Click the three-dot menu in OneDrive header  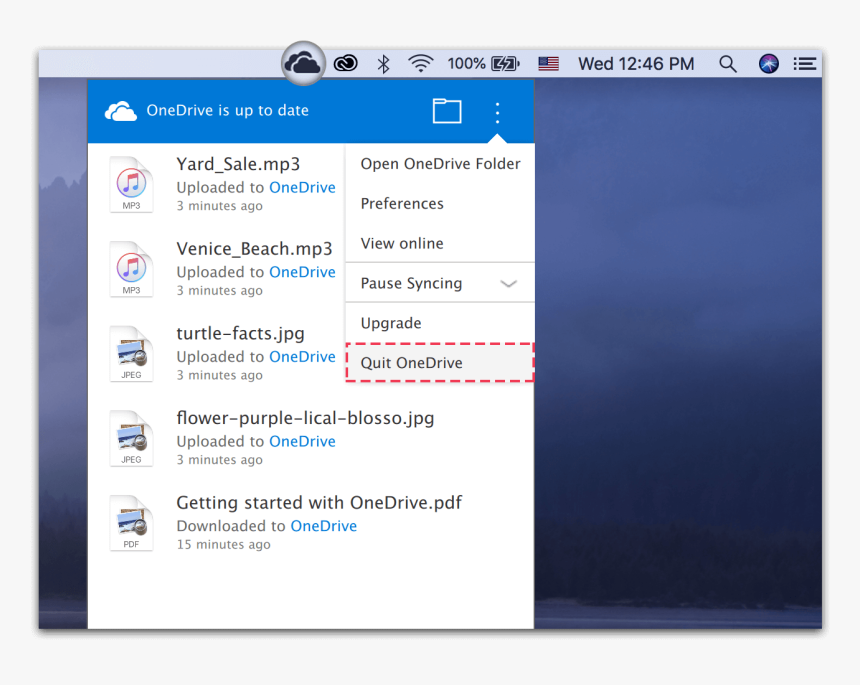(x=497, y=111)
